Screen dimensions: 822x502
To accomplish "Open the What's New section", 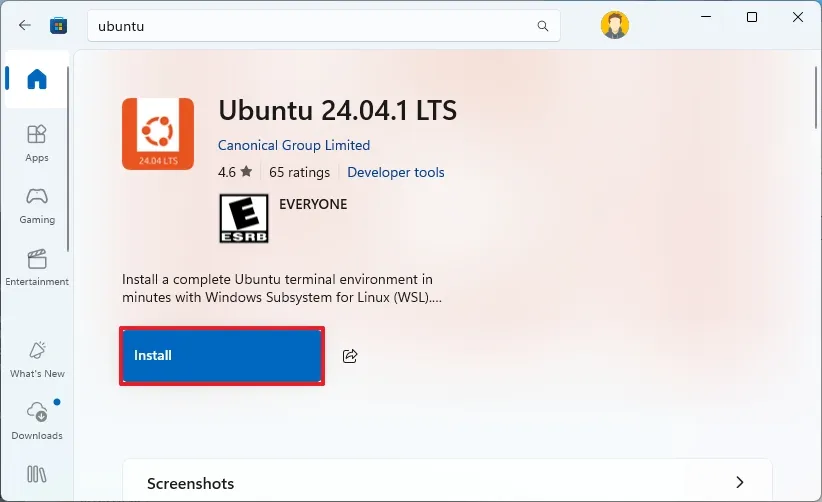I will [37, 360].
